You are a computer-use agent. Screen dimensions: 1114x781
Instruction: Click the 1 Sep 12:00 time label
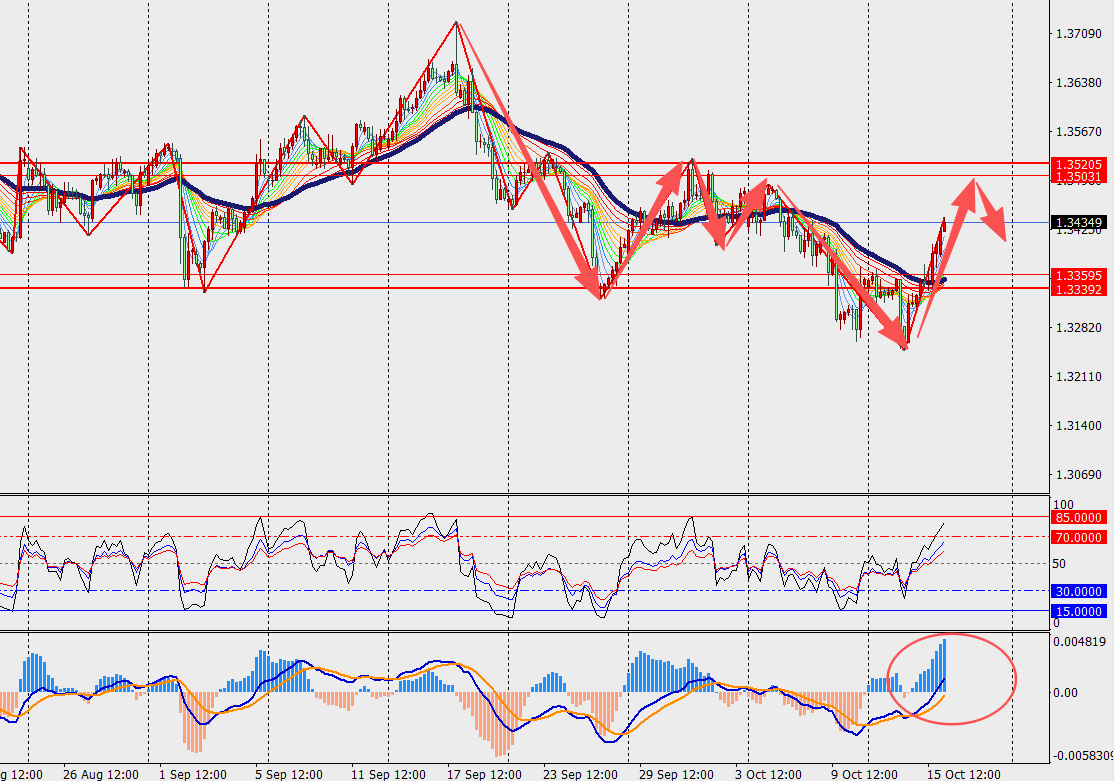click(193, 774)
